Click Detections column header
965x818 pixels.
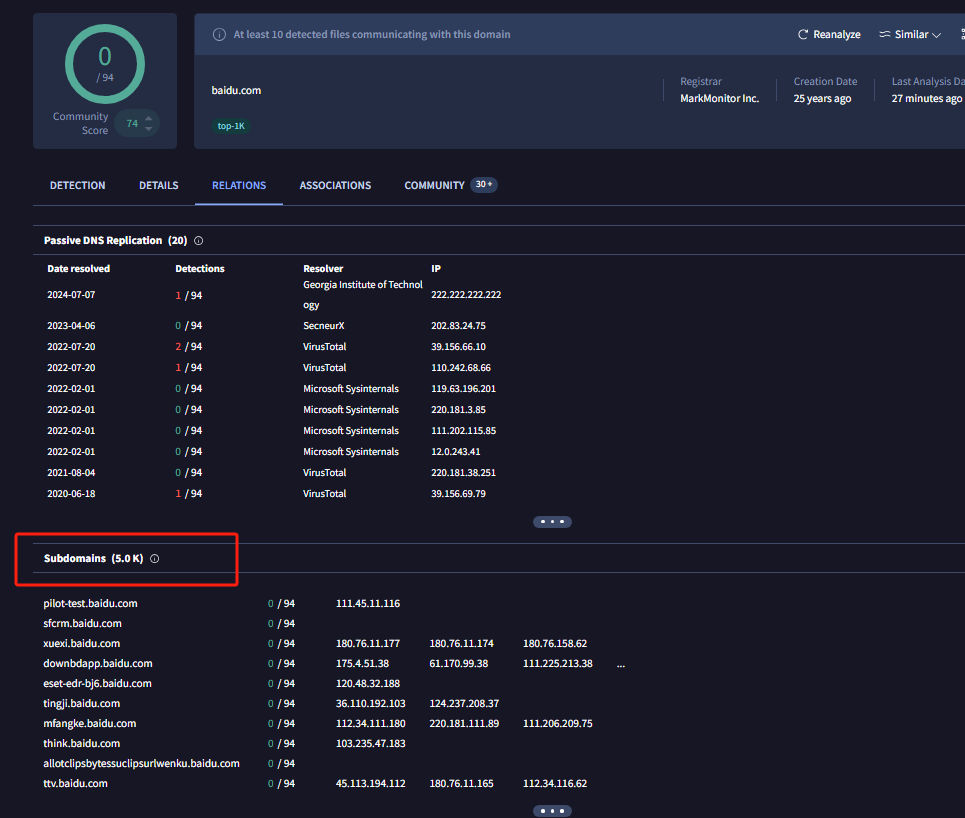[x=200, y=268]
